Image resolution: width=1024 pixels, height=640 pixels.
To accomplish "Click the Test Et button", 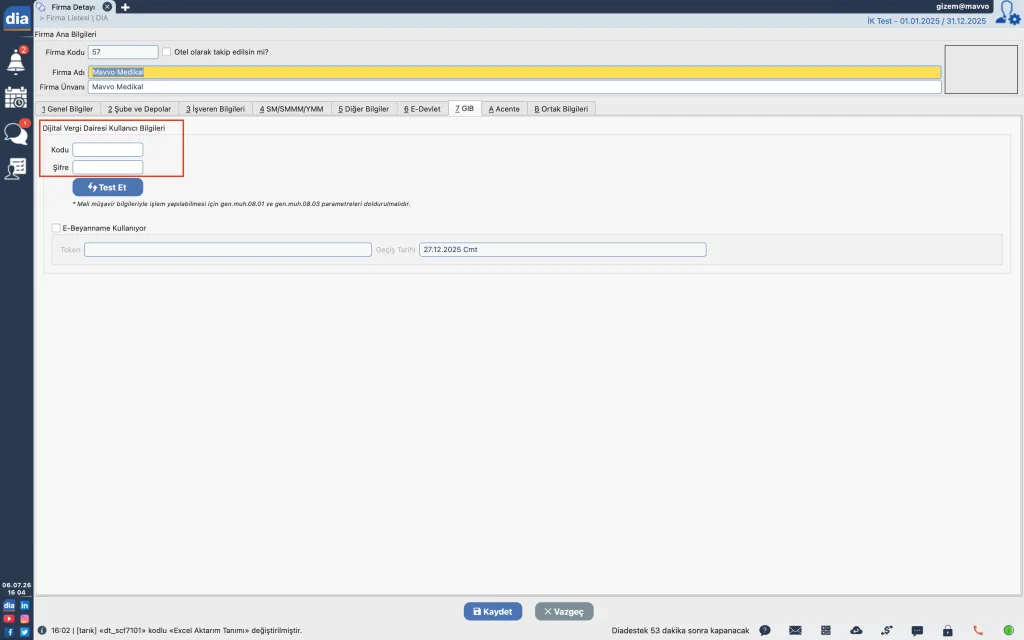I will [108, 187].
